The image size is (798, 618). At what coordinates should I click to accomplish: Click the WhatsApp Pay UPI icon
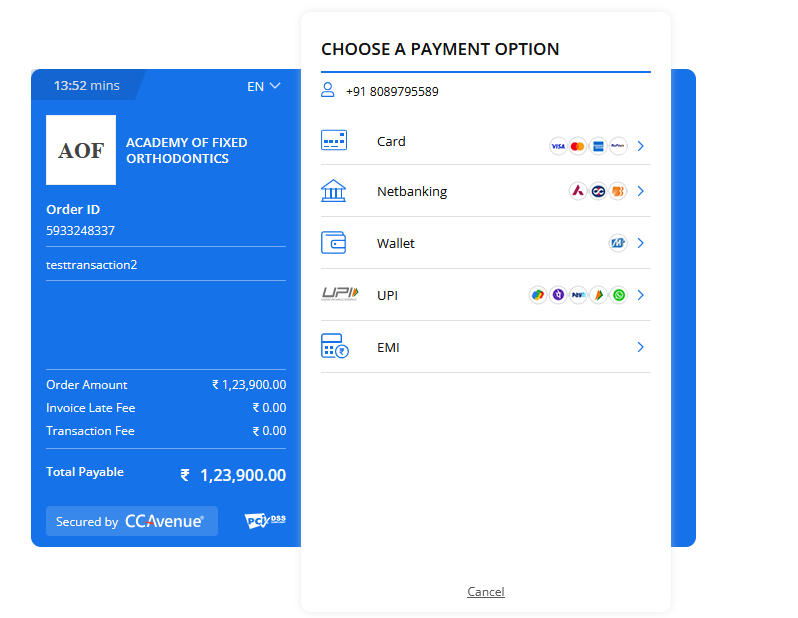click(x=618, y=295)
